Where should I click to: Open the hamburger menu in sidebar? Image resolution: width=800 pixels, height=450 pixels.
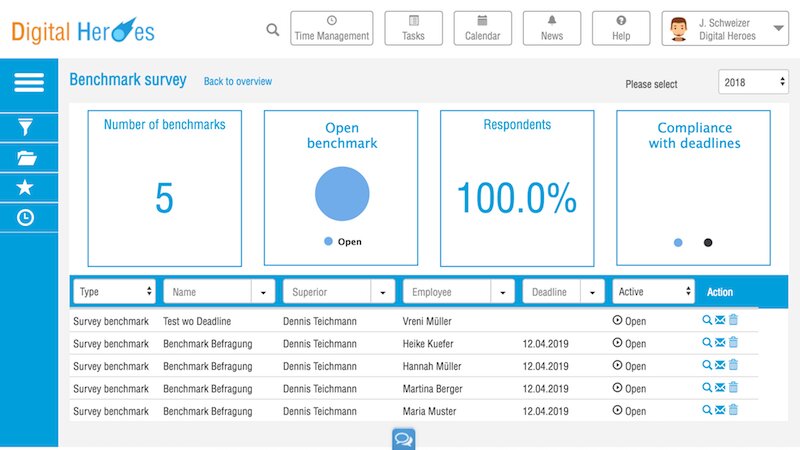click(28, 83)
